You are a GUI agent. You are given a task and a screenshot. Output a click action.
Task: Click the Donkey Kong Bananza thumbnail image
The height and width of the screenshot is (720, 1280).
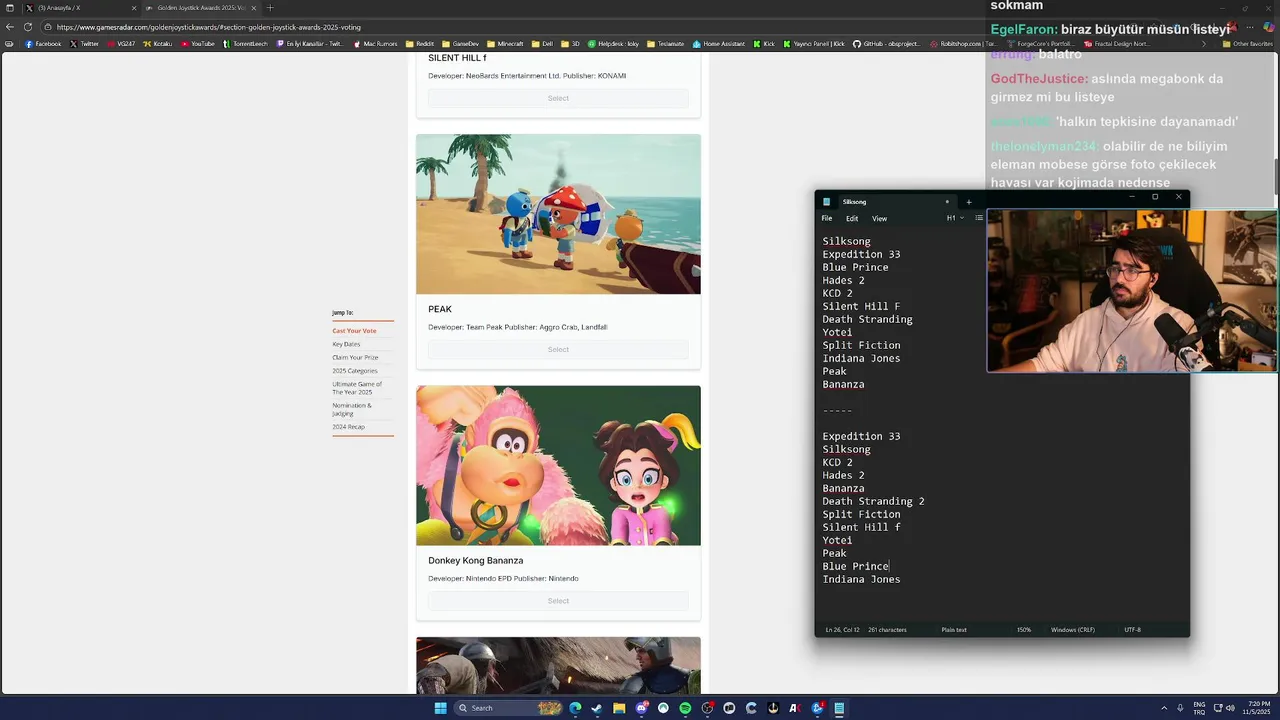tap(558, 466)
